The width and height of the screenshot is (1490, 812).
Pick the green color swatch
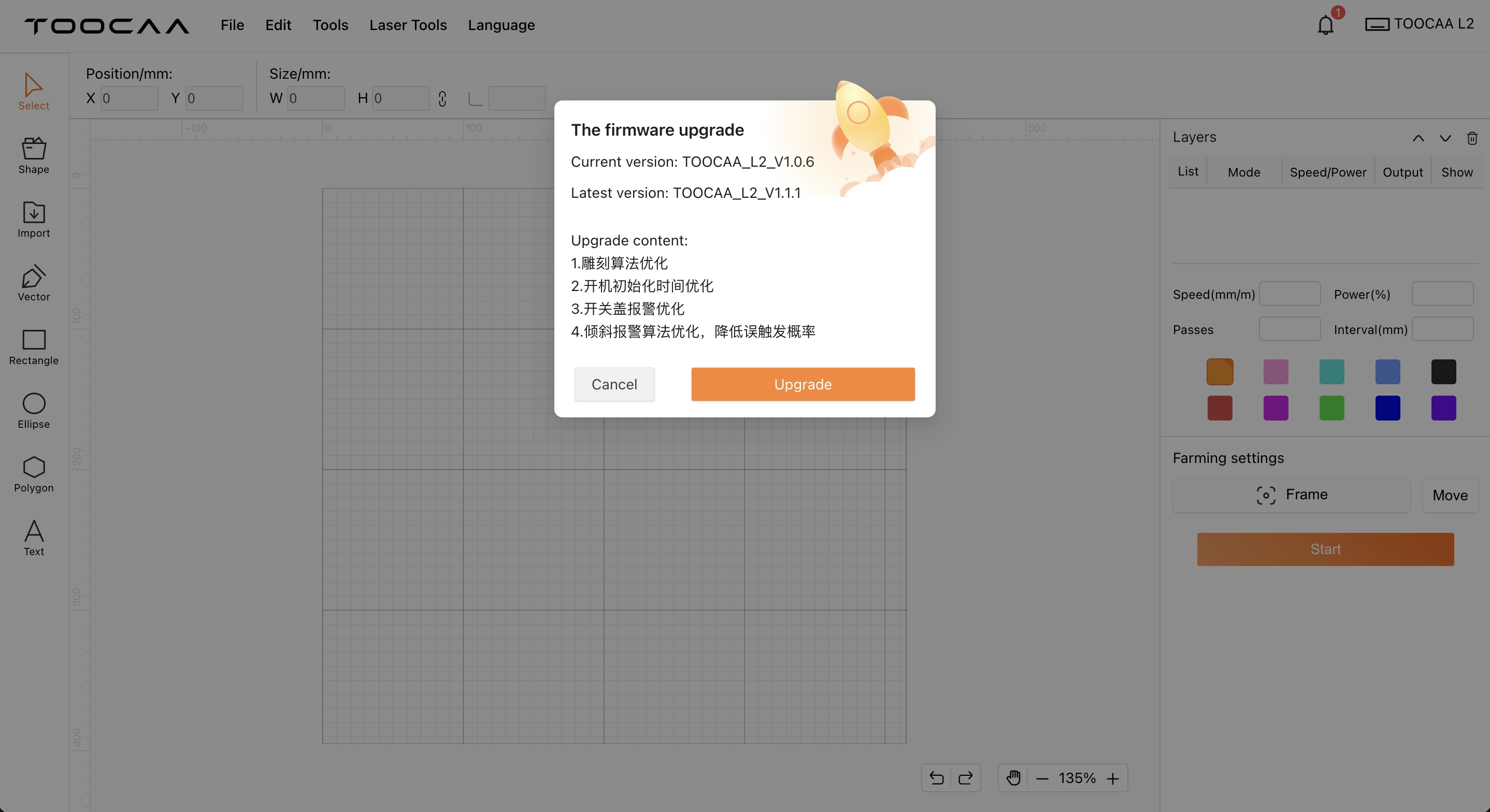[1331, 408]
